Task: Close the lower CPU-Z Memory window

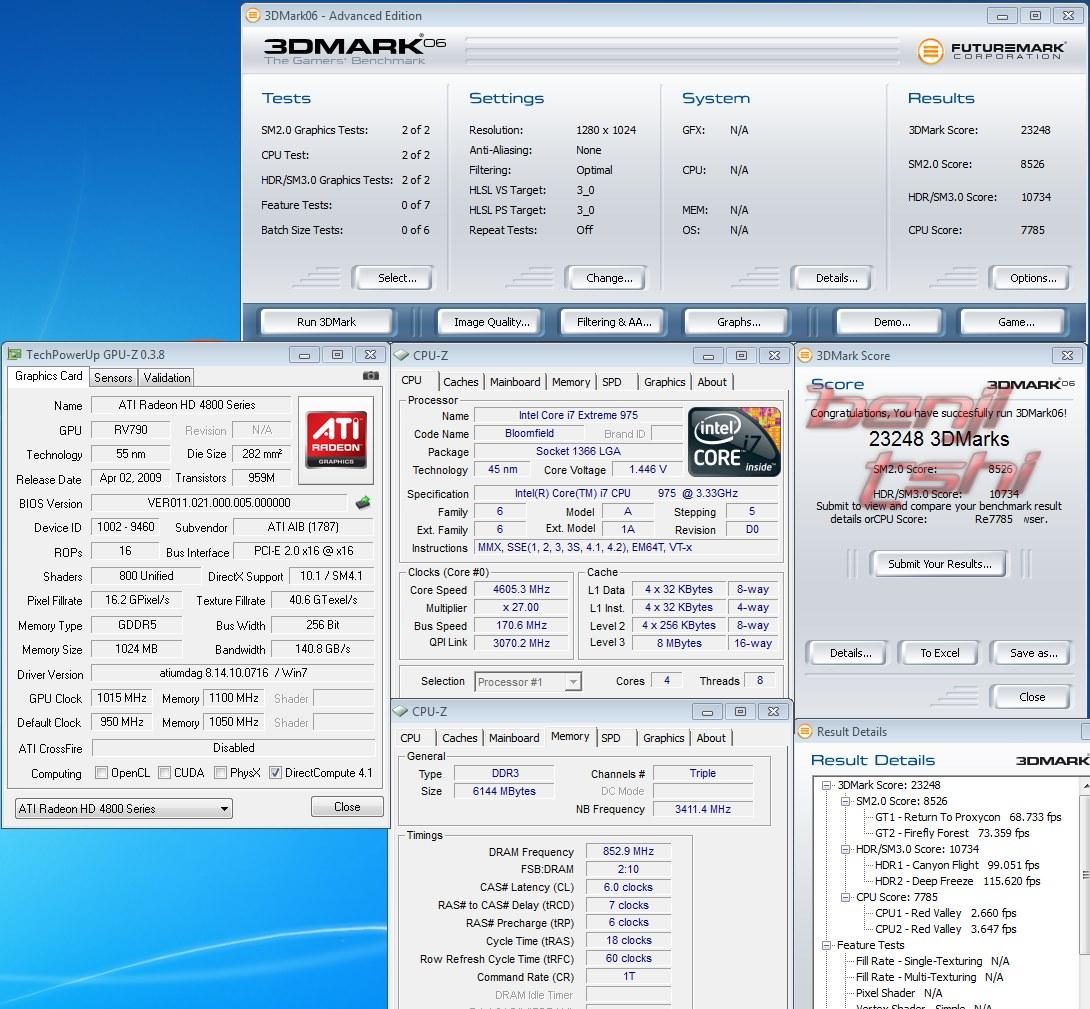Action: click(773, 711)
